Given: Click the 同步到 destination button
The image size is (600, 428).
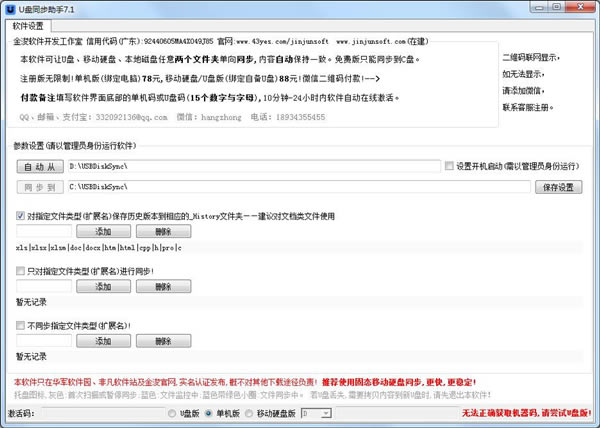Looking at the screenshot, I should click(39, 186).
